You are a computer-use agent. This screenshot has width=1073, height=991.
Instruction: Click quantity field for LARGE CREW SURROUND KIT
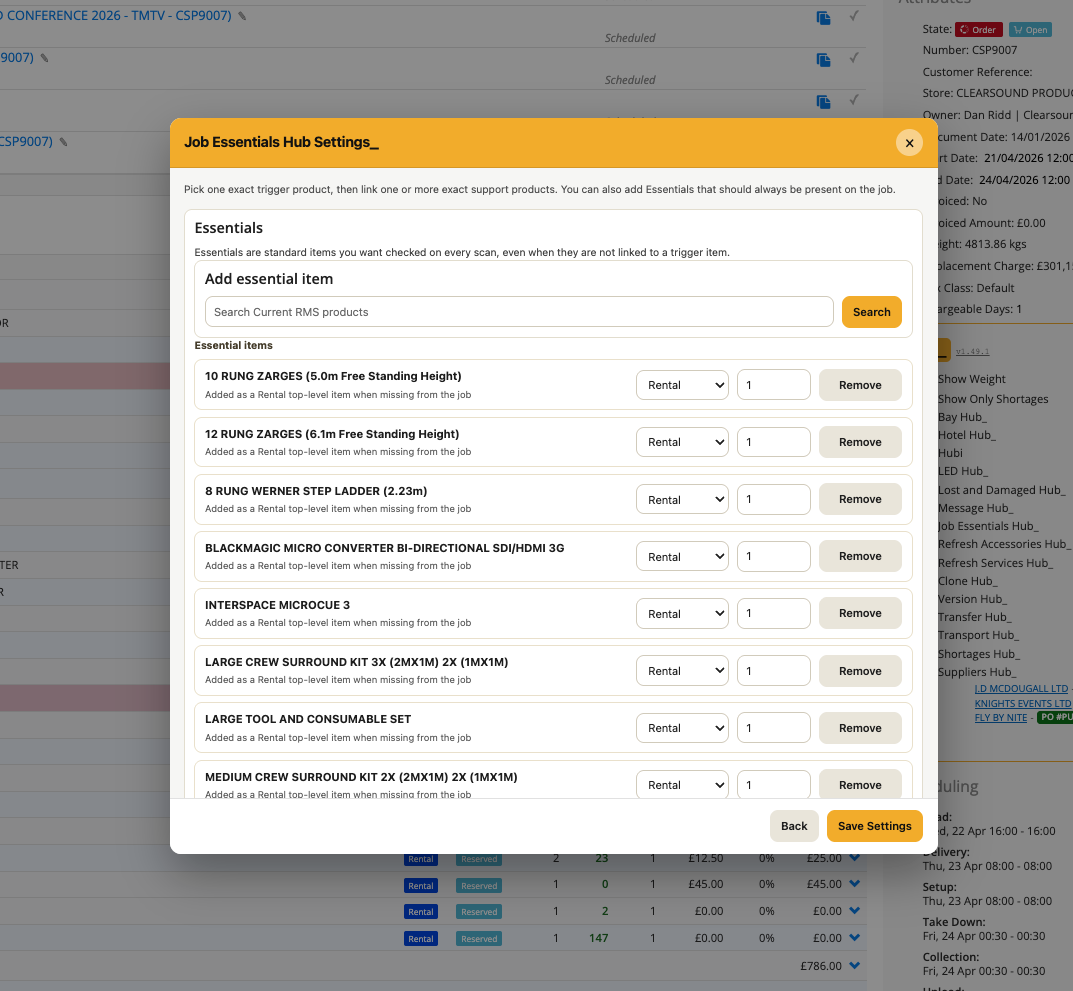[773, 671]
